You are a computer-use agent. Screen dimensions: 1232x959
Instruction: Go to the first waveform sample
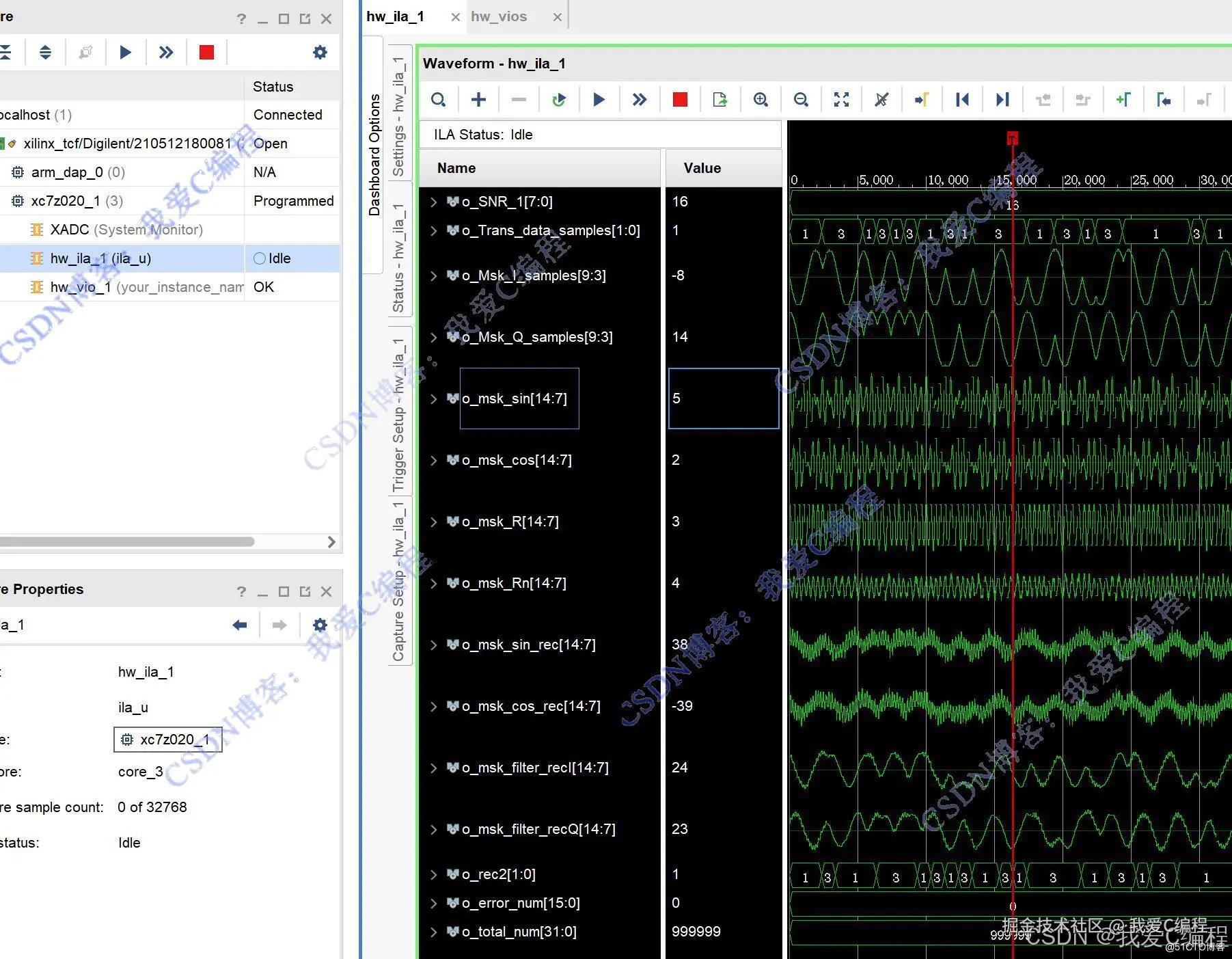tap(962, 100)
